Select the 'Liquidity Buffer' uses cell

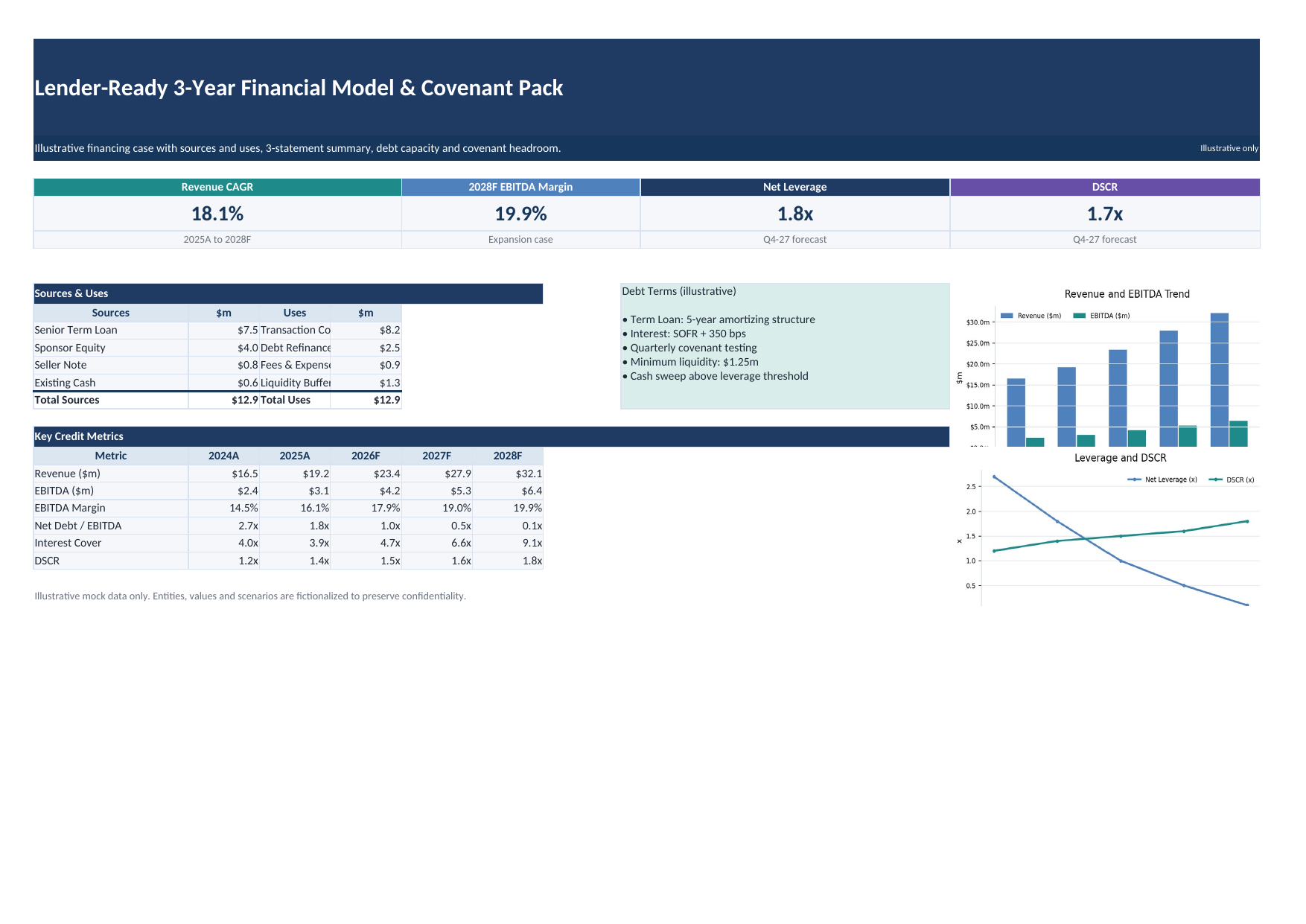tap(295, 383)
